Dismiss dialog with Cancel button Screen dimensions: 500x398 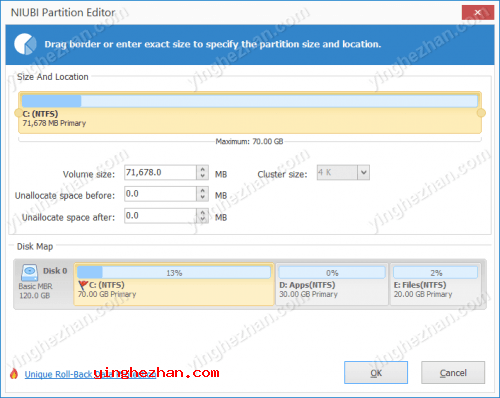453,373
